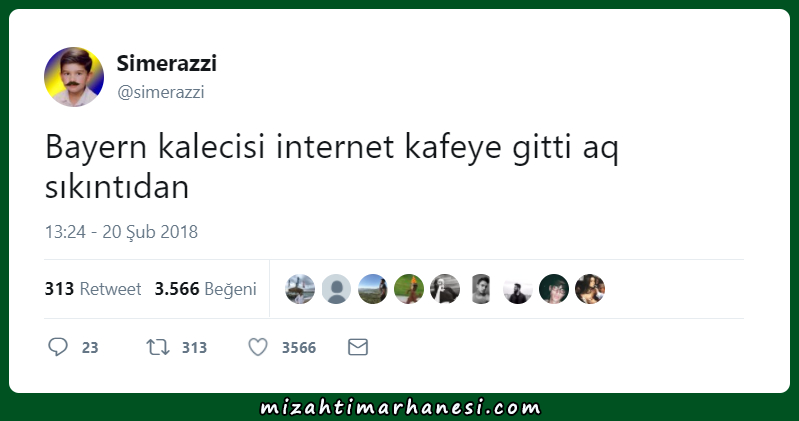Viewport: 799px width, 421px height.
Task: Click the timestamp 13:24 - 20 Şub 2018
Action: [121, 232]
